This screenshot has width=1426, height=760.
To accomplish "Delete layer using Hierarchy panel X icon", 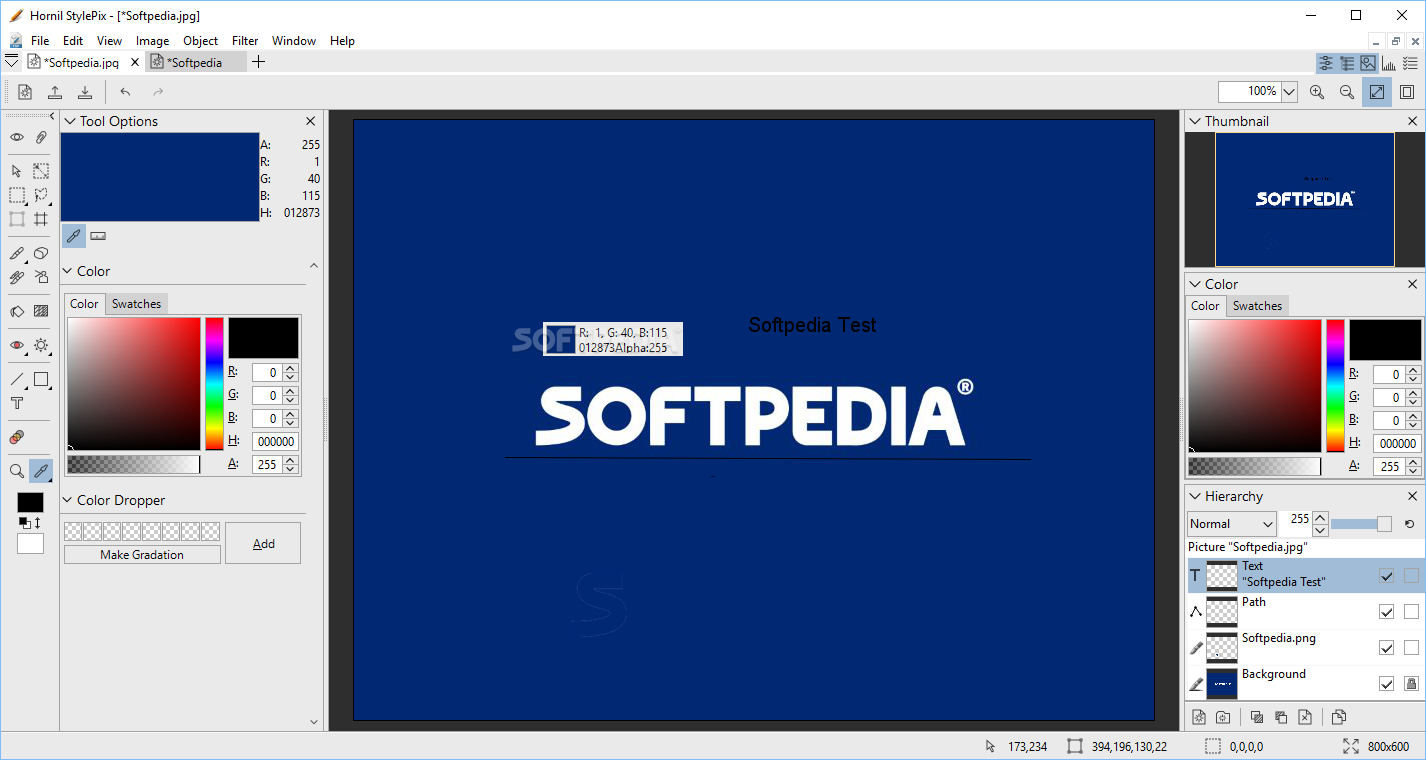I will pos(1305,717).
